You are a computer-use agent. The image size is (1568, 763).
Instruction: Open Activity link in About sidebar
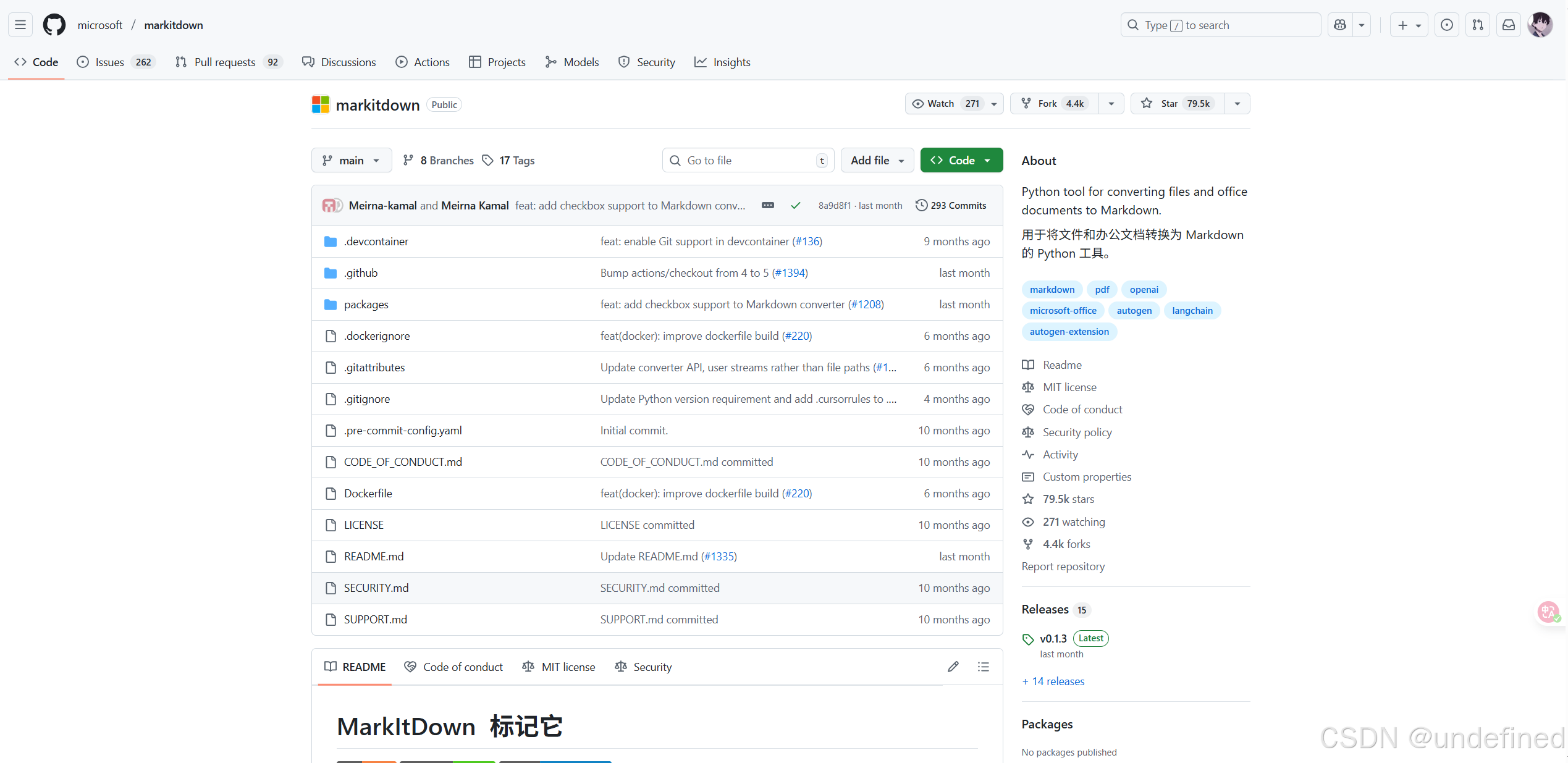click(x=1060, y=455)
